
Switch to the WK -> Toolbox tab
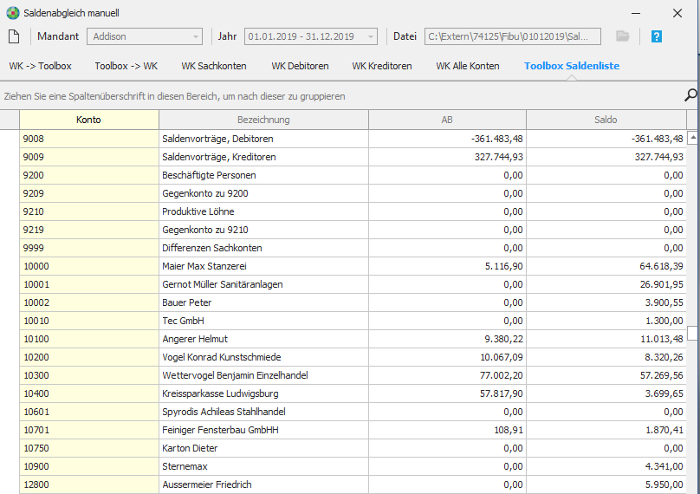coord(40,66)
